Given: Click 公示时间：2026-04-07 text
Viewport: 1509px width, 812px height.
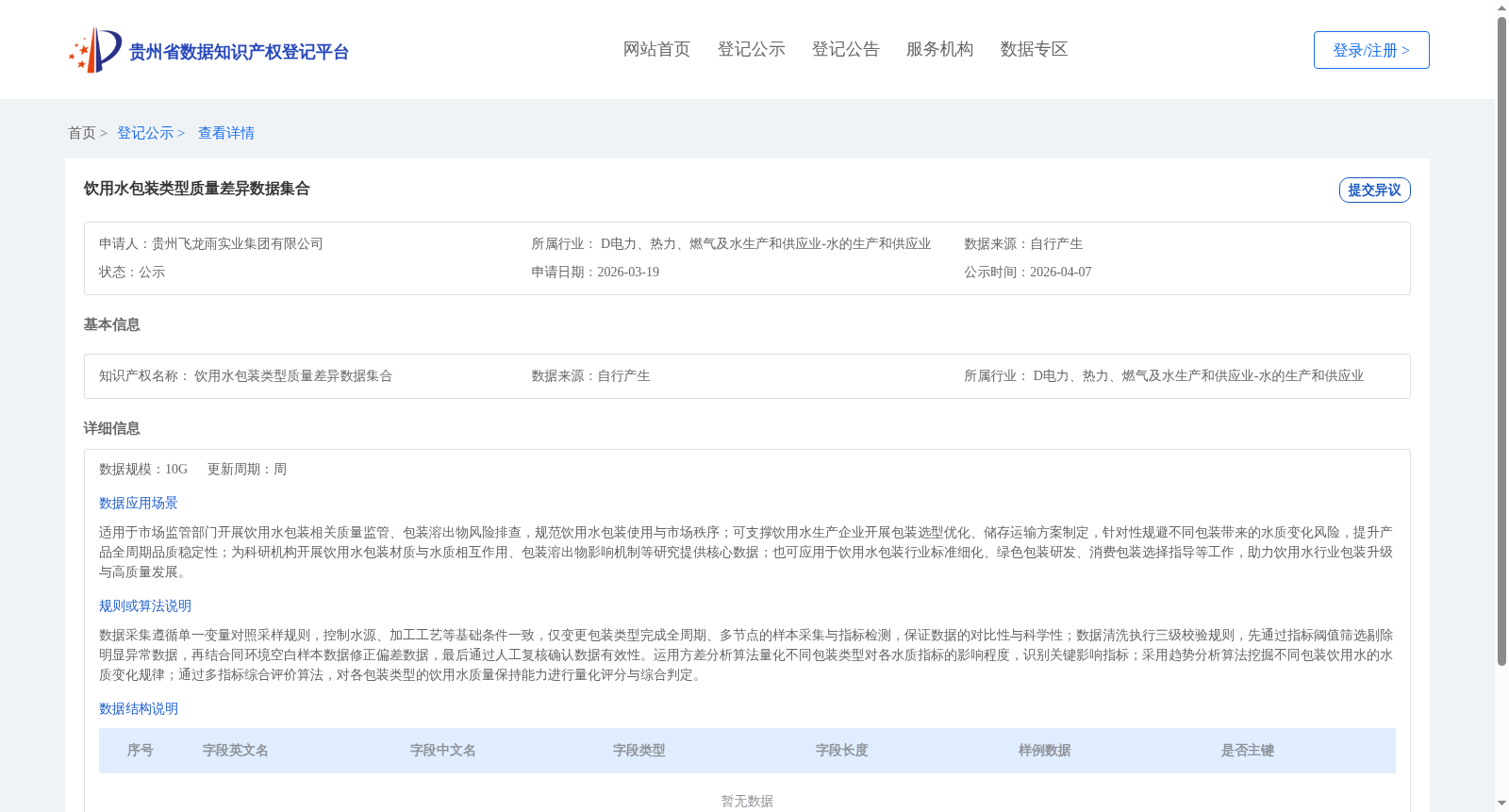Looking at the screenshot, I should point(1028,272).
